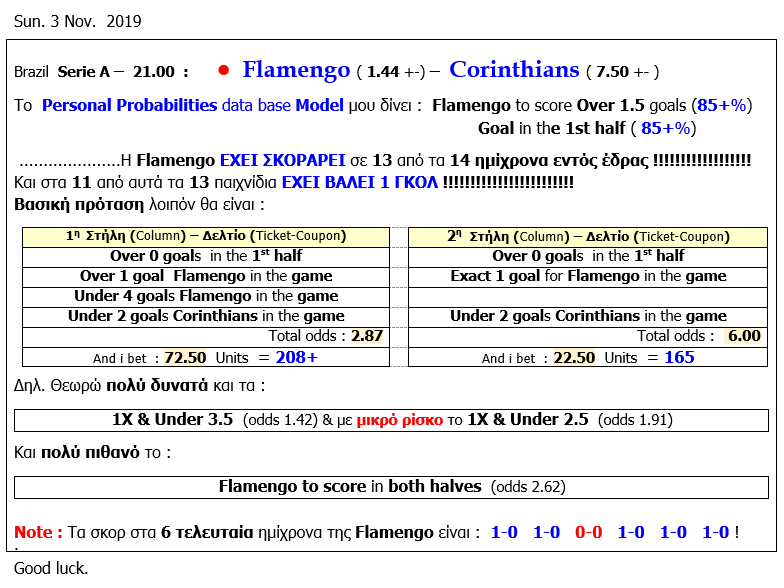
Task: Select the 'Corinthians' team heading
Action: click(514, 70)
